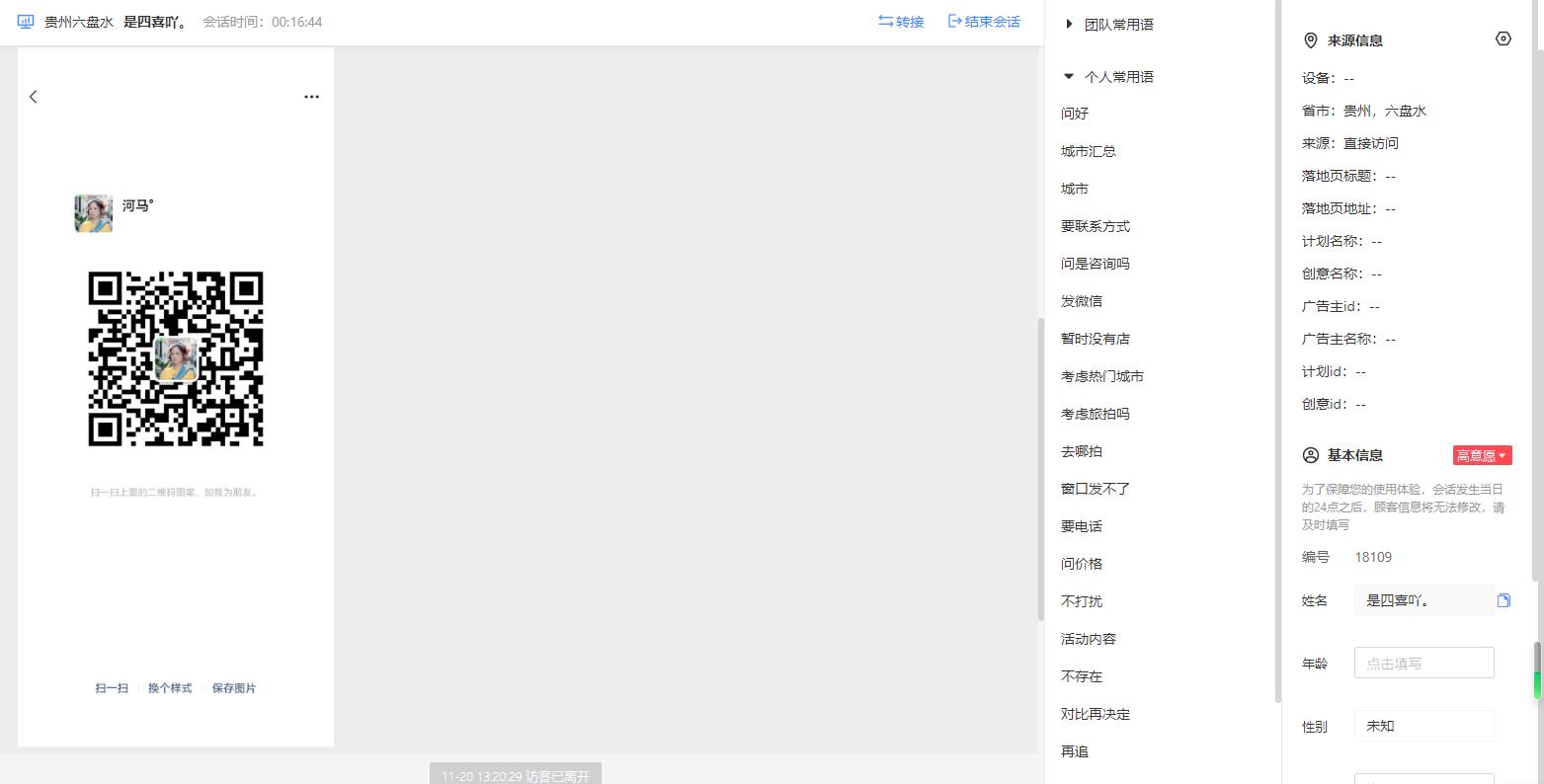Click the quick phrases panel scrollbar
This screenshot has height=784, width=1544.
[1278, 351]
